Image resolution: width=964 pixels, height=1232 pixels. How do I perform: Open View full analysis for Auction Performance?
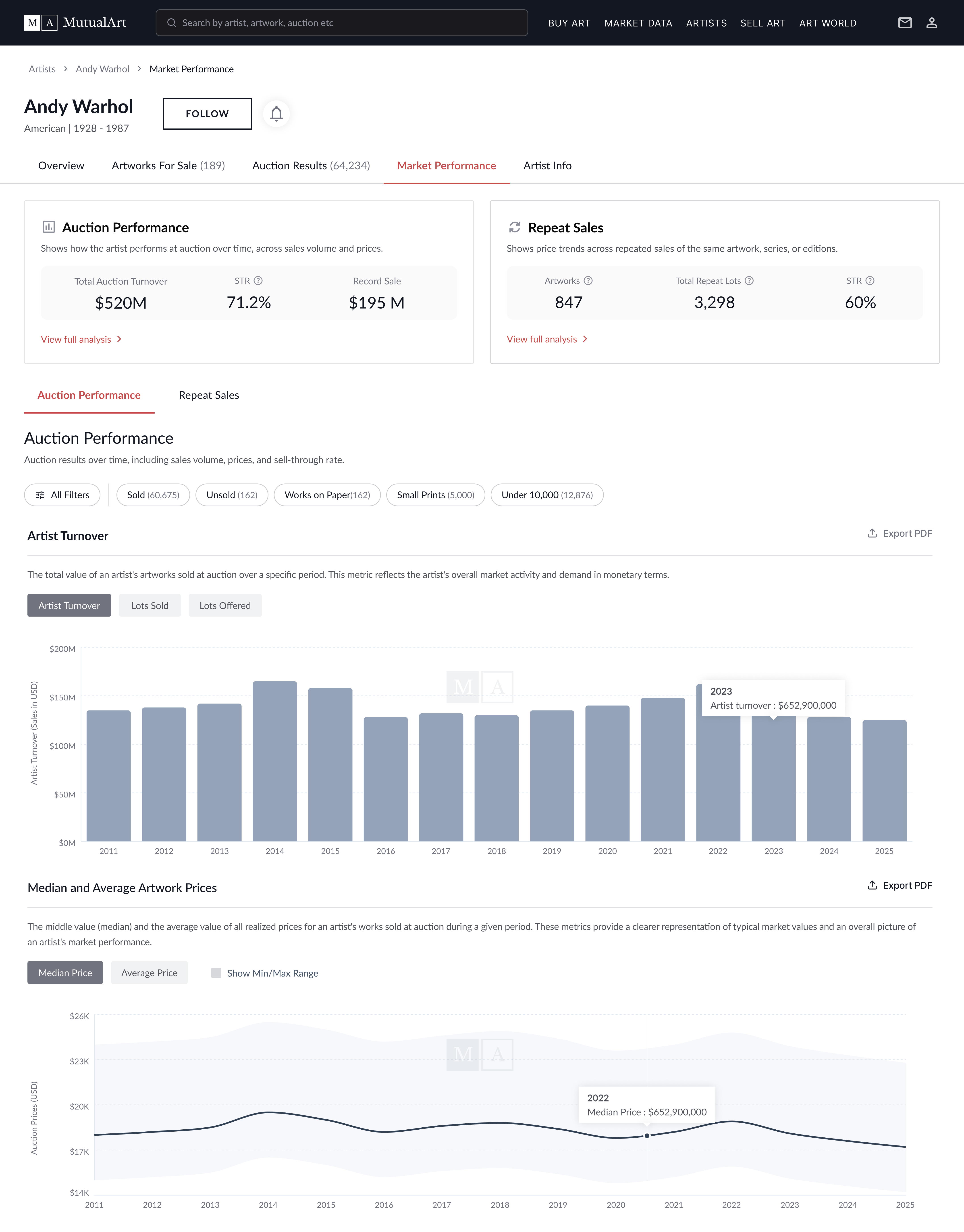(x=81, y=339)
